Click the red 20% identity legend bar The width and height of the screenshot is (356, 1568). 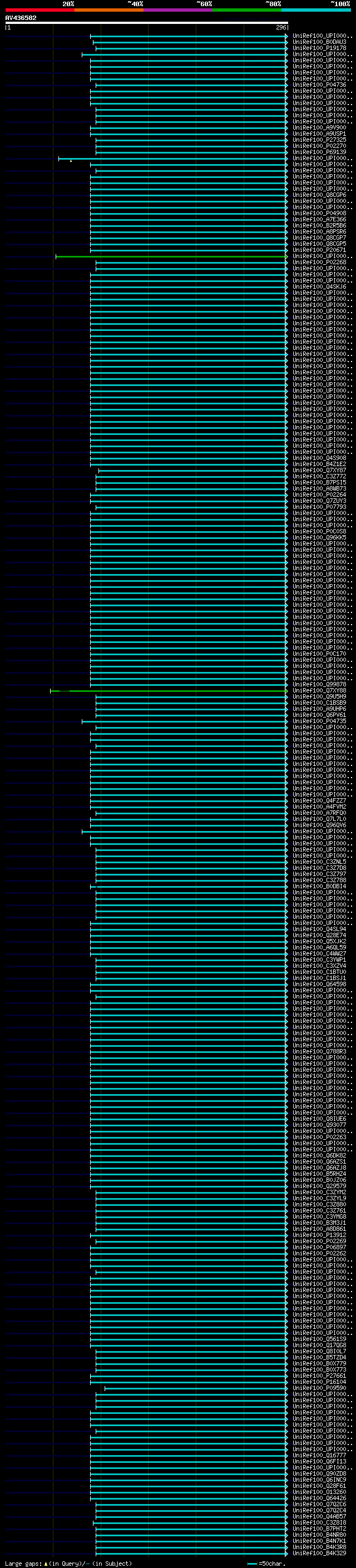pyautogui.click(x=39, y=10)
